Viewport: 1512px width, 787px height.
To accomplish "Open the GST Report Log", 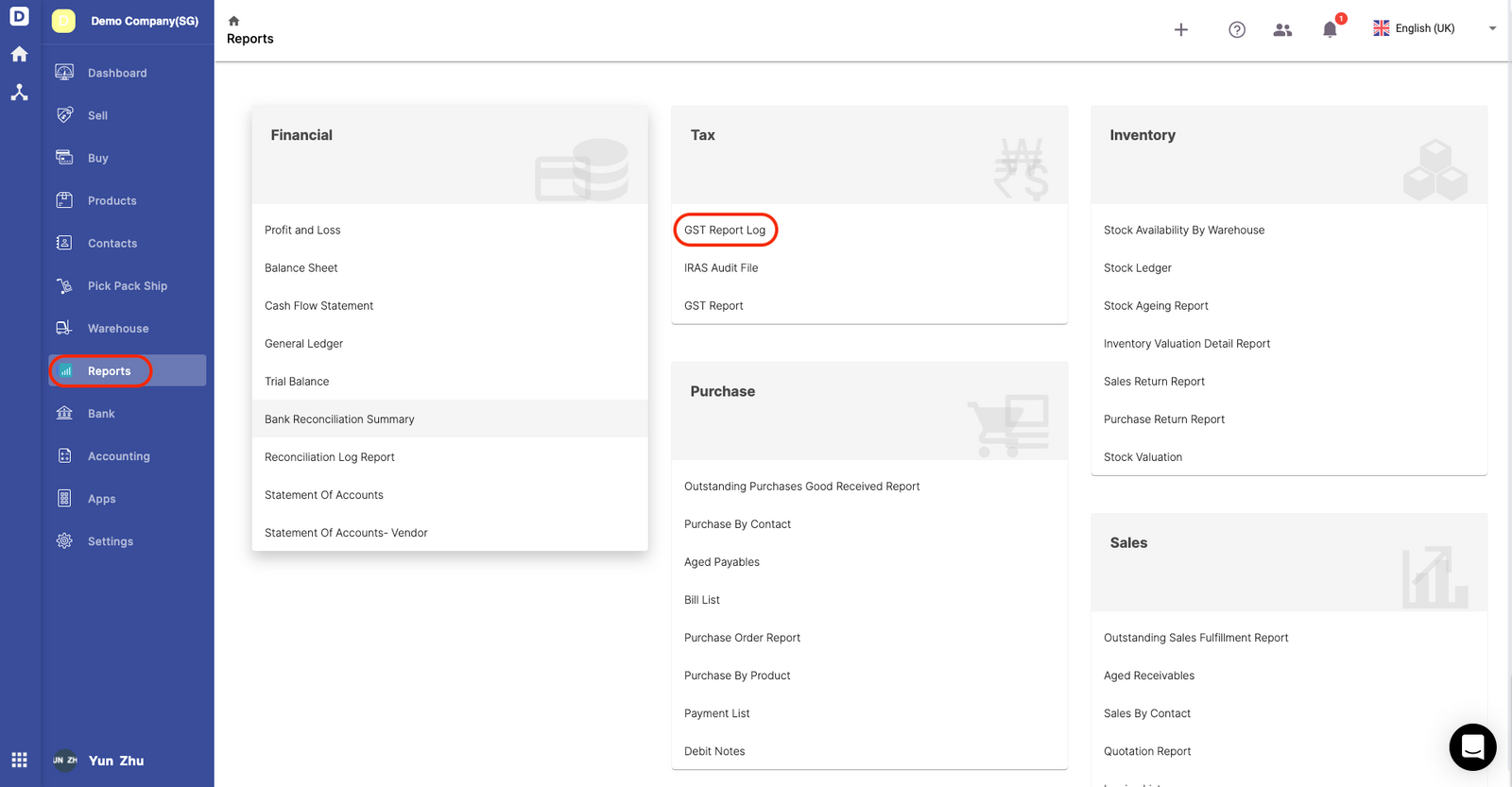I will click(725, 230).
